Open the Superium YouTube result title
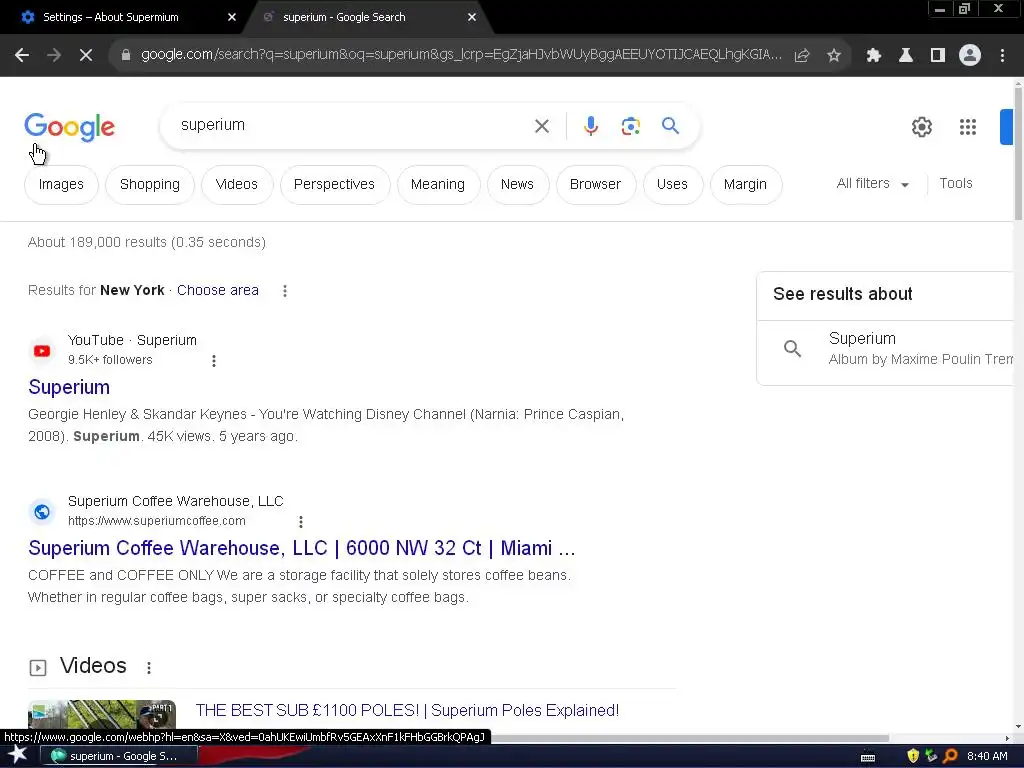 coord(69,387)
